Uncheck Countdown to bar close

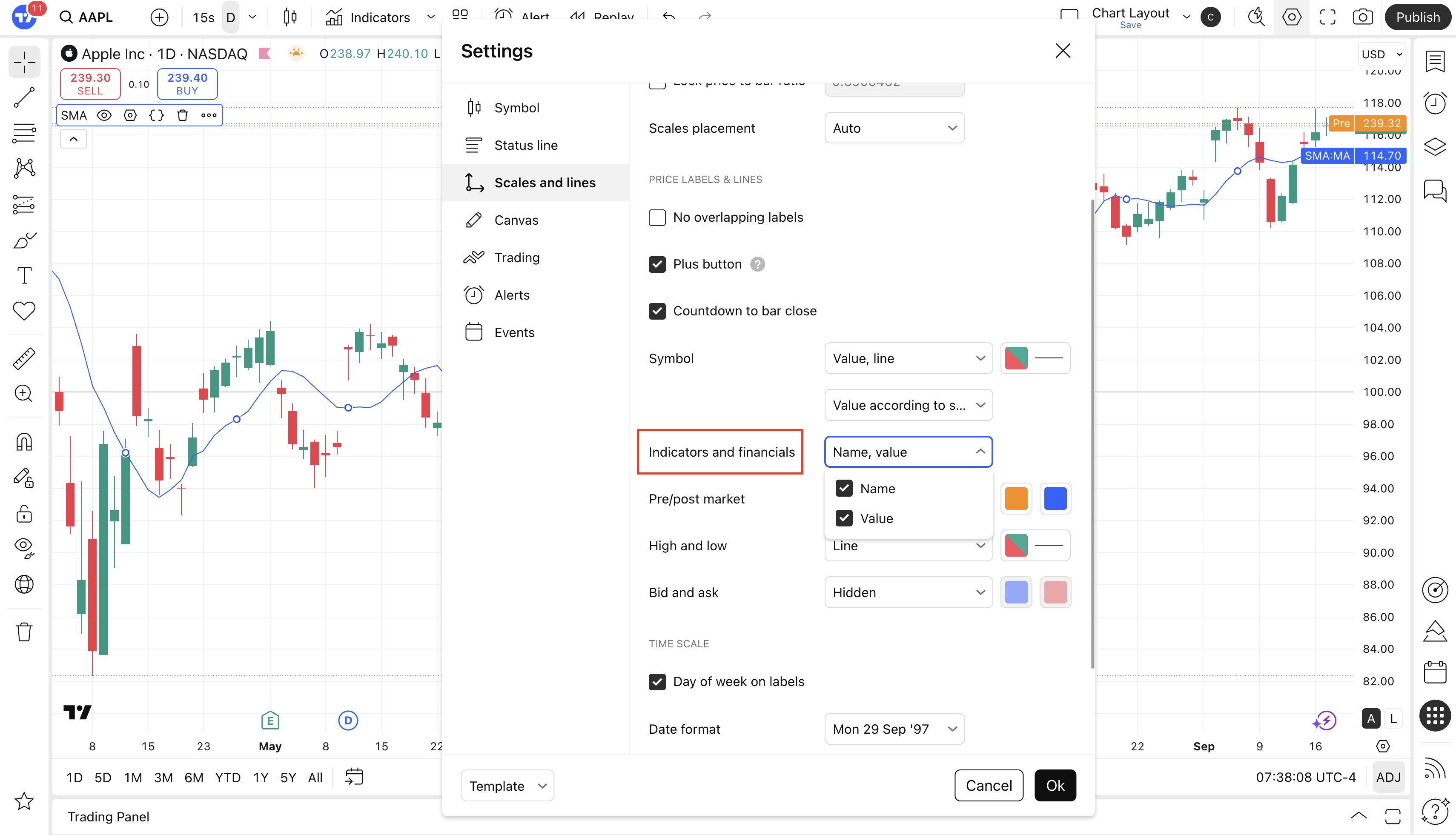tap(657, 311)
